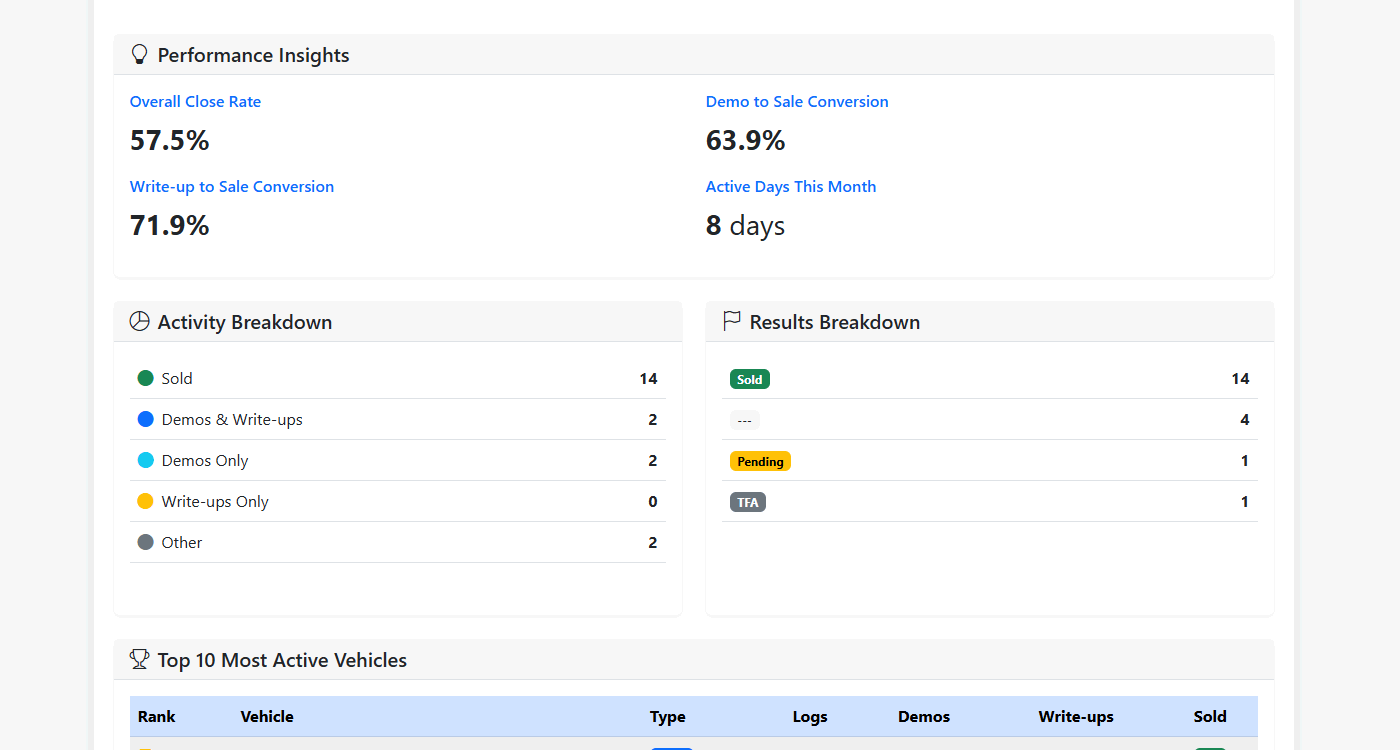This screenshot has width=1400, height=750.
Task: Click the blank --- result badge
Action: 744,420
